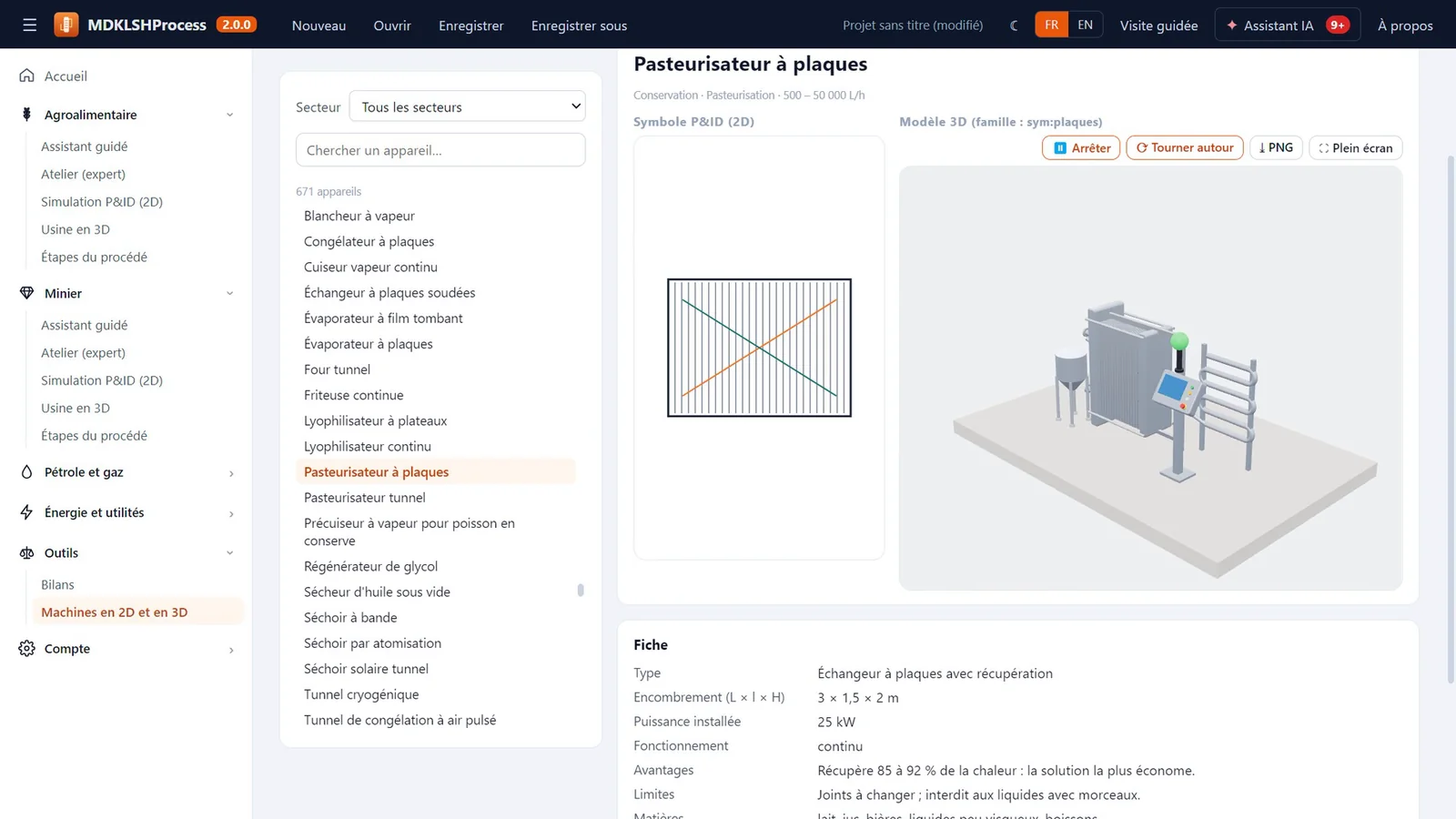Collapse the Agroalimentaire section chevron
Viewport: 1456px width, 819px height.
pyautogui.click(x=229, y=115)
